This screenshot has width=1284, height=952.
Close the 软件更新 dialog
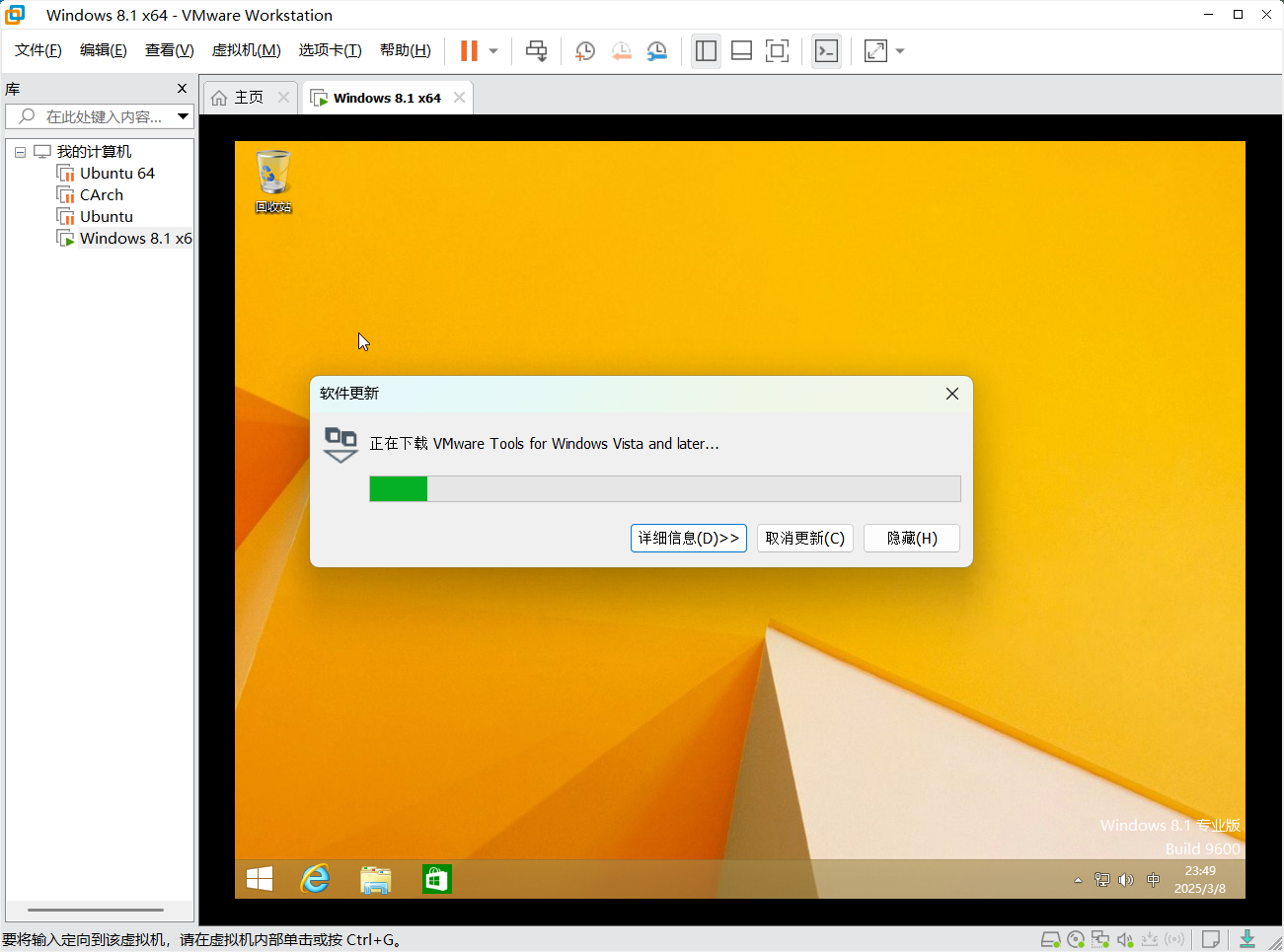point(952,394)
